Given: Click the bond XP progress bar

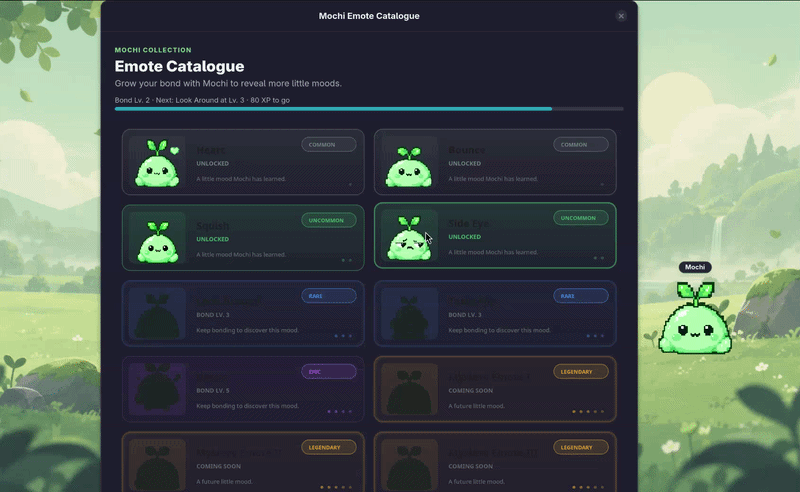Looking at the screenshot, I should pos(369,109).
